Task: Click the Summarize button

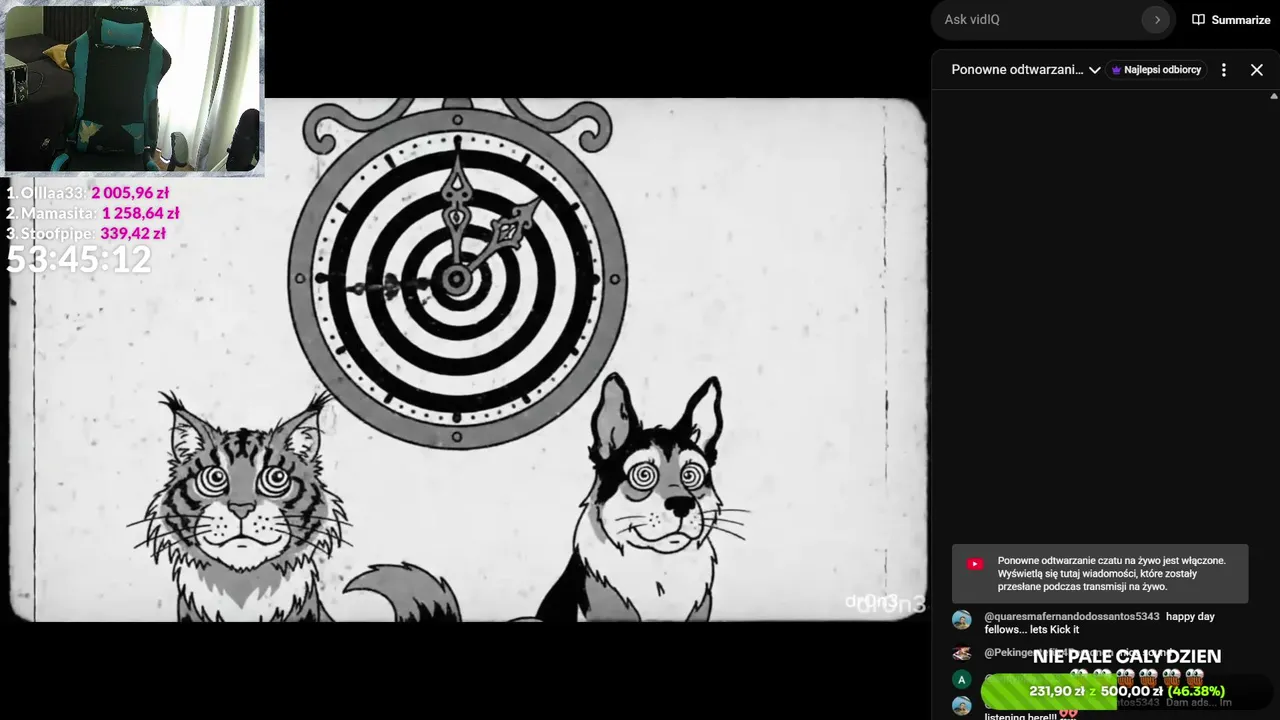Action: pyautogui.click(x=1231, y=20)
